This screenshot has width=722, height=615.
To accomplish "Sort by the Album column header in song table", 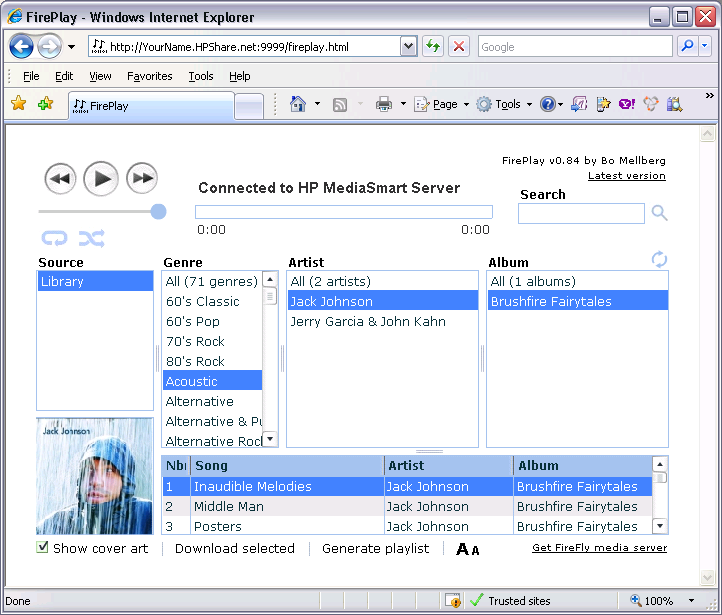I will tap(583, 466).
